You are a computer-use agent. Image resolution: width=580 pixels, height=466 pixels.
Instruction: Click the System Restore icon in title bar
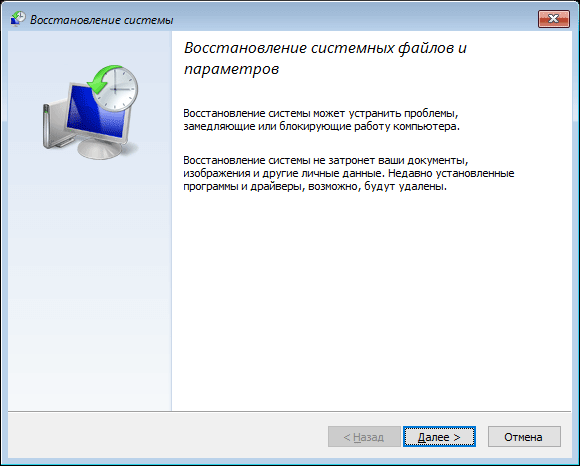click(17, 19)
